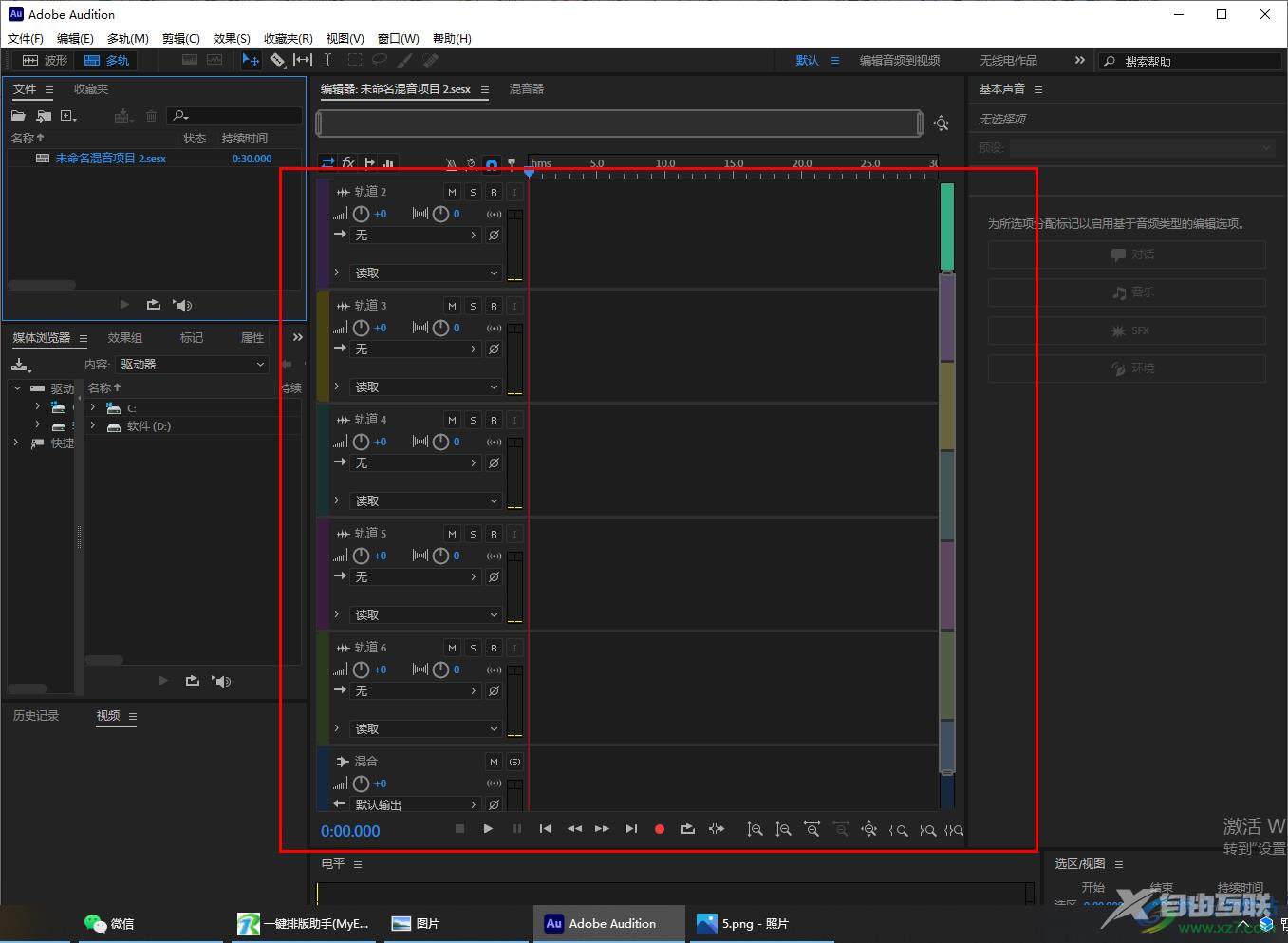Toggle Loop Playback in transport
The image size is (1288, 943).
pos(688,829)
